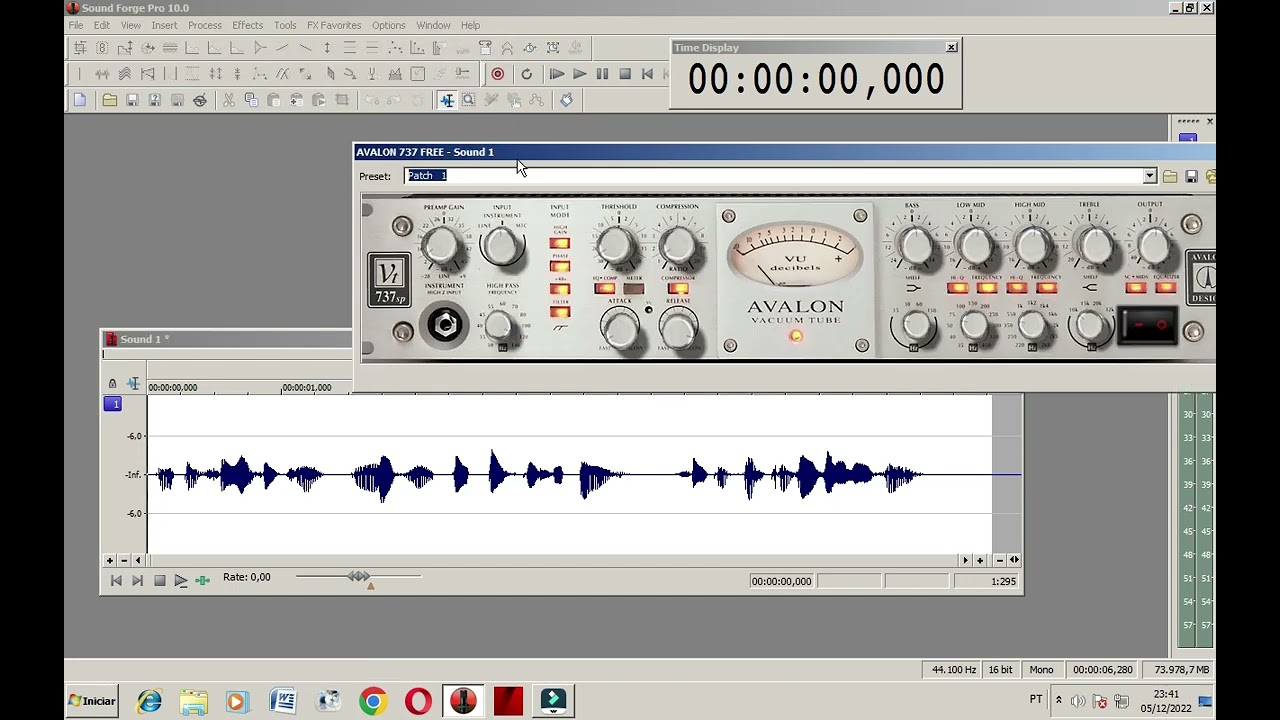Toggle the High Gain input mode button
This screenshot has width=1280, height=720.
[560, 243]
